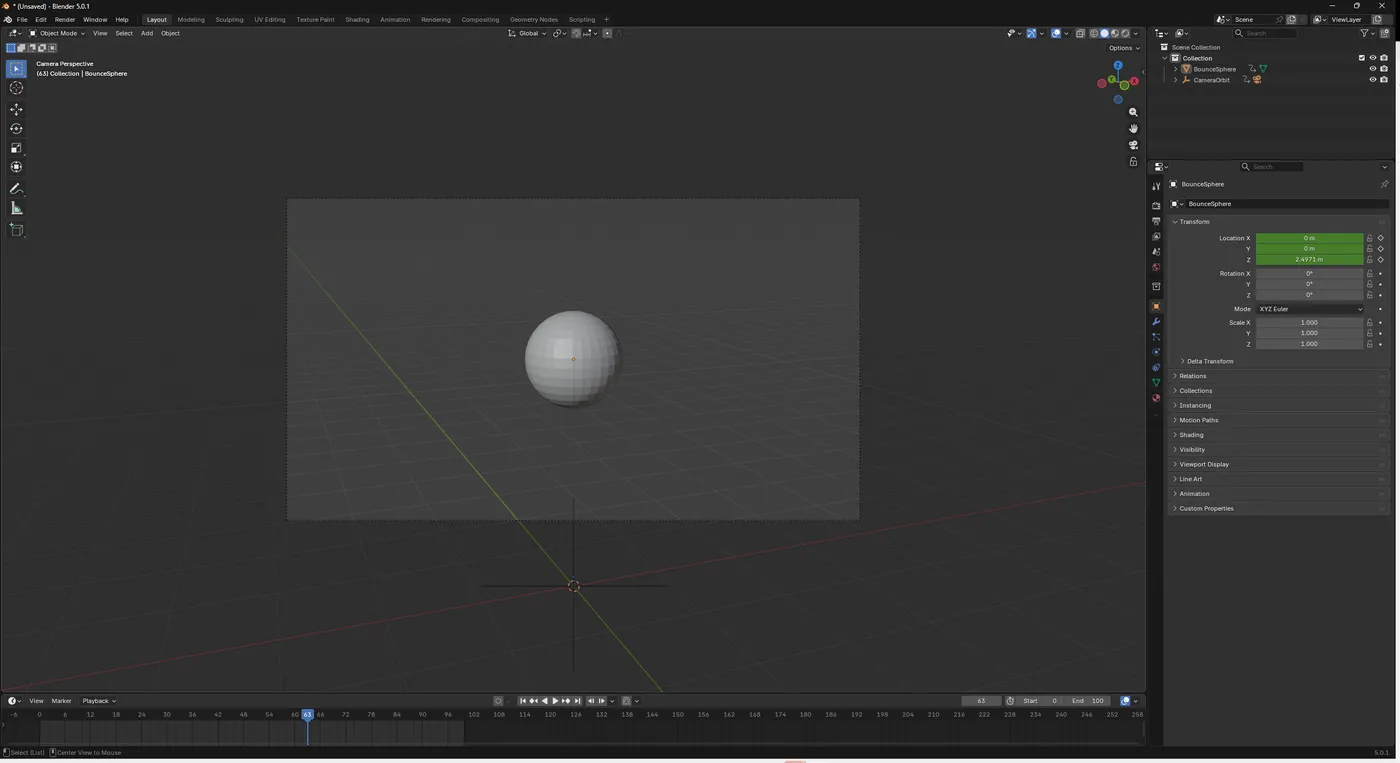Click the Location Z value field
Viewport: 1400px width, 763px height.
[x=1309, y=259]
